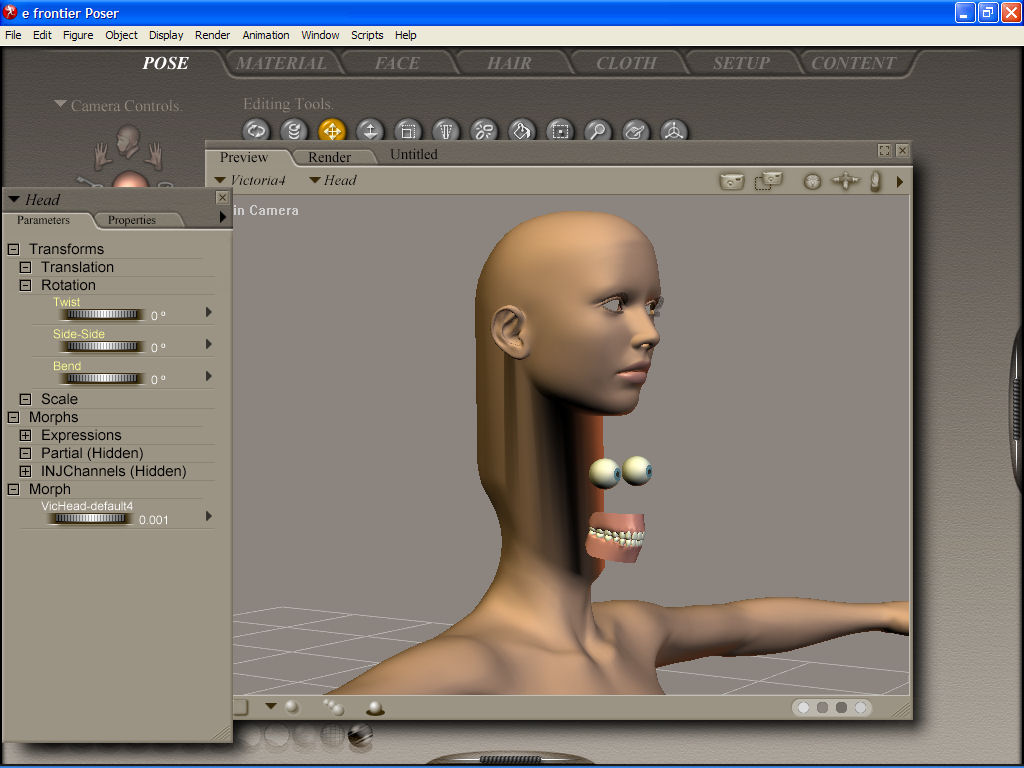Collapse the Rotation parameter group
1024x768 pixels.
26,285
